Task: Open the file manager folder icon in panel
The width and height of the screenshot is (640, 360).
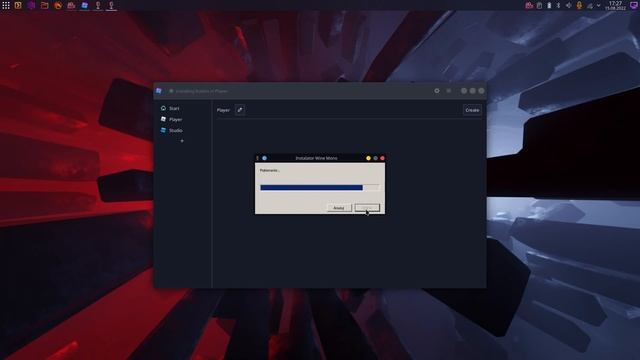Action: pyautogui.click(x=44, y=5)
